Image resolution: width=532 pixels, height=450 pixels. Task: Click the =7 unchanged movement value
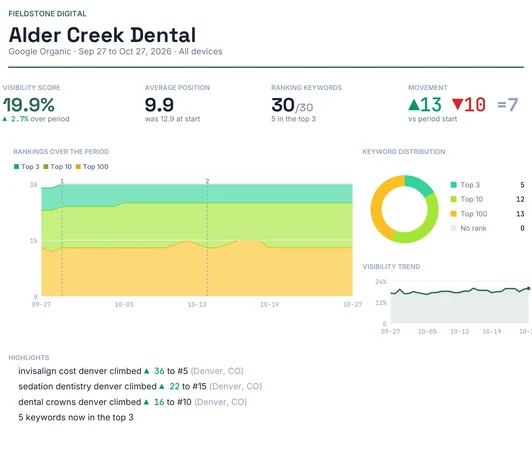tap(508, 105)
